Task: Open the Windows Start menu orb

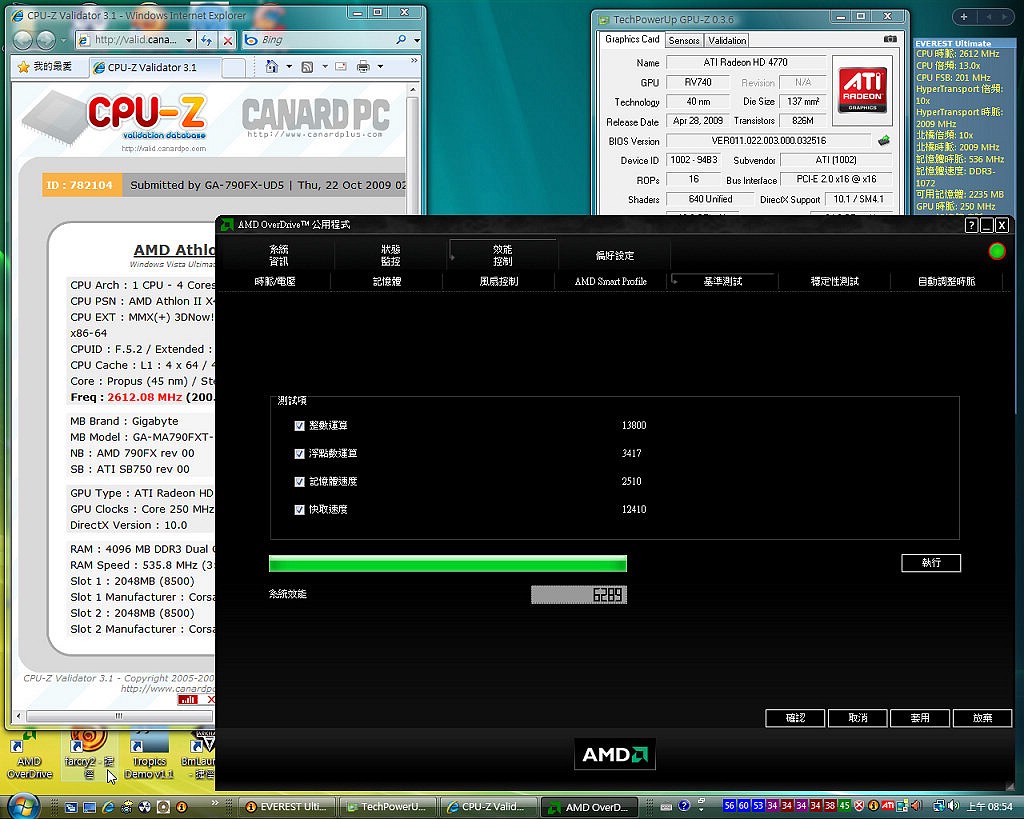Action: point(22,807)
